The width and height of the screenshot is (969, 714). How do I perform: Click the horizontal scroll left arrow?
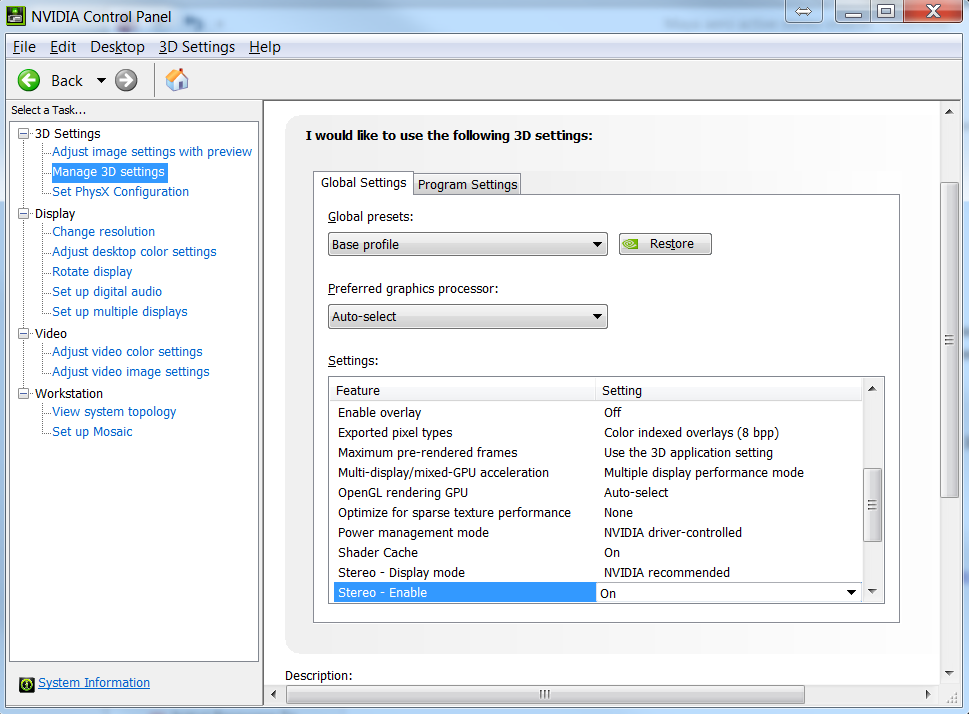[x=274, y=694]
